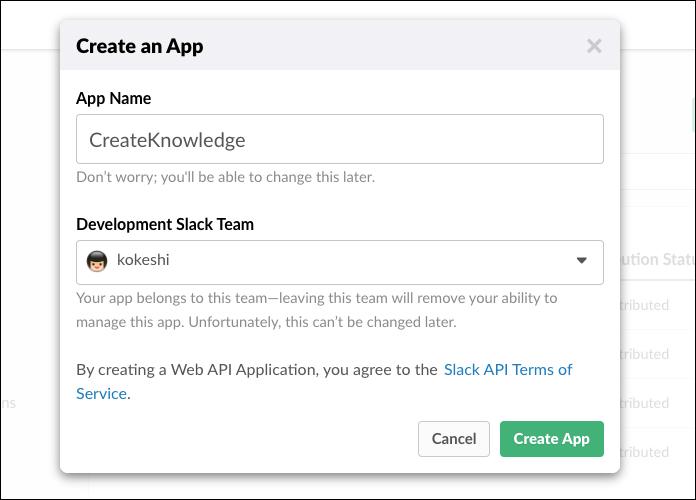This screenshot has width=696, height=500.
Task: Close the Create an App dialog
Action: 594,46
